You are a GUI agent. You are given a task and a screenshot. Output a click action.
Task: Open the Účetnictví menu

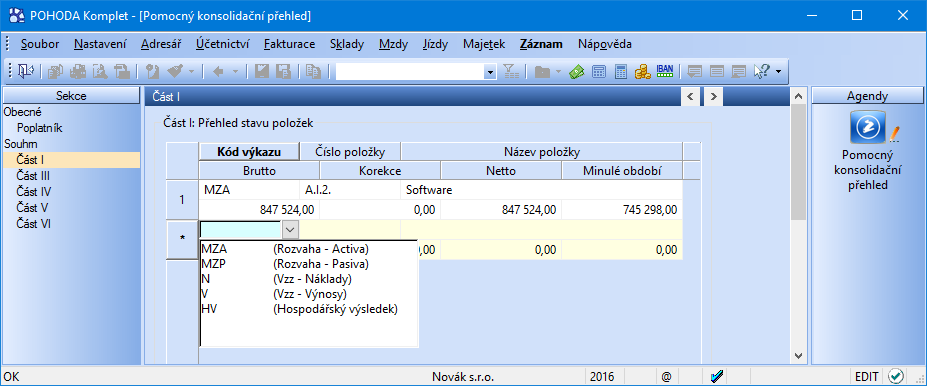point(223,44)
